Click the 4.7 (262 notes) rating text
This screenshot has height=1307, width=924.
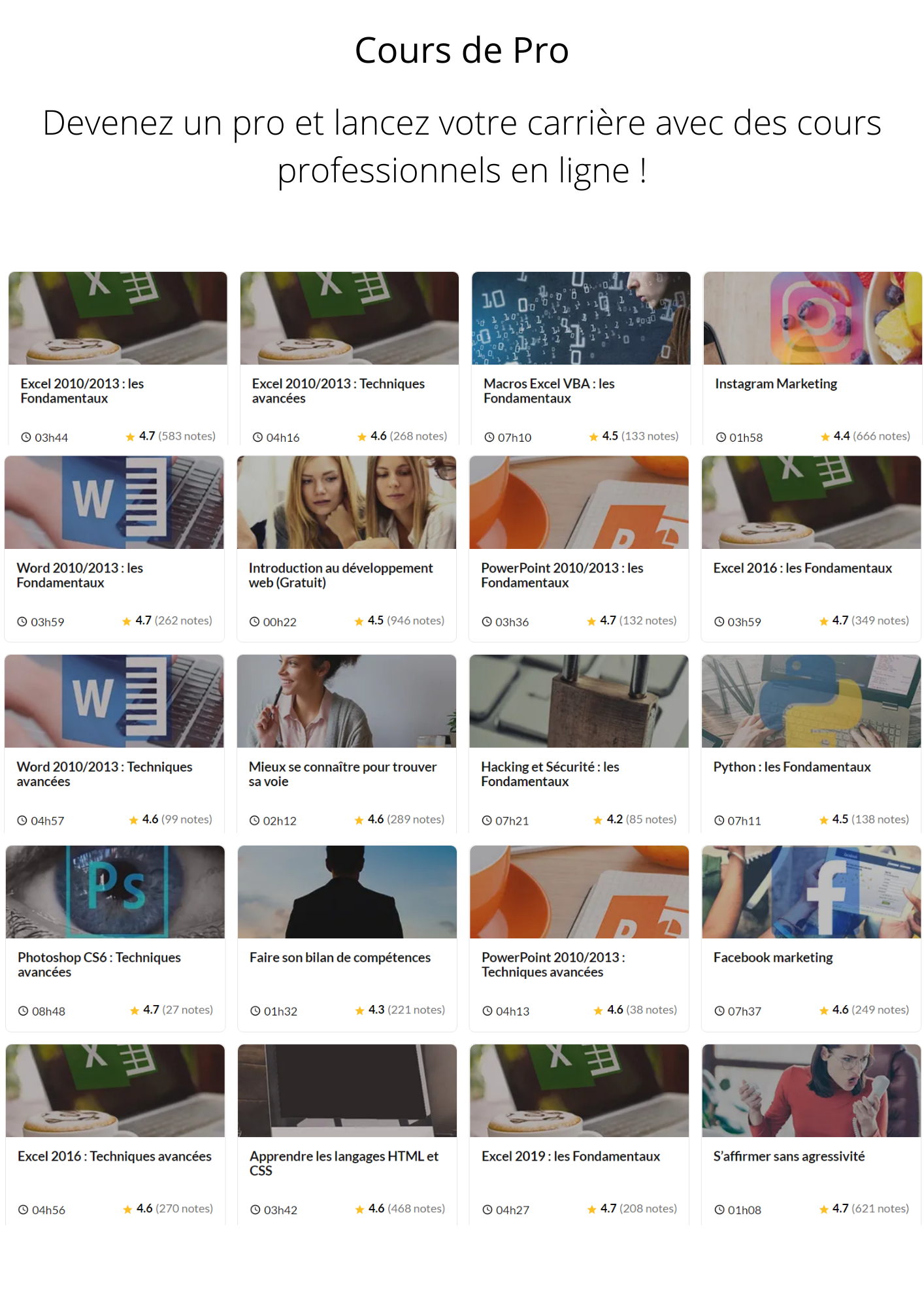[174, 620]
